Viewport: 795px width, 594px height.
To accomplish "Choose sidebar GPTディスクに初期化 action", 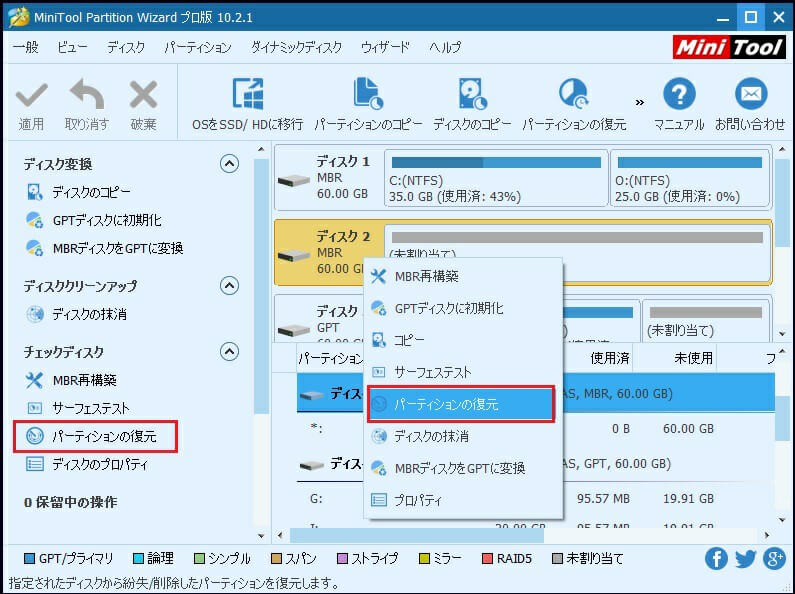I will (x=94, y=220).
